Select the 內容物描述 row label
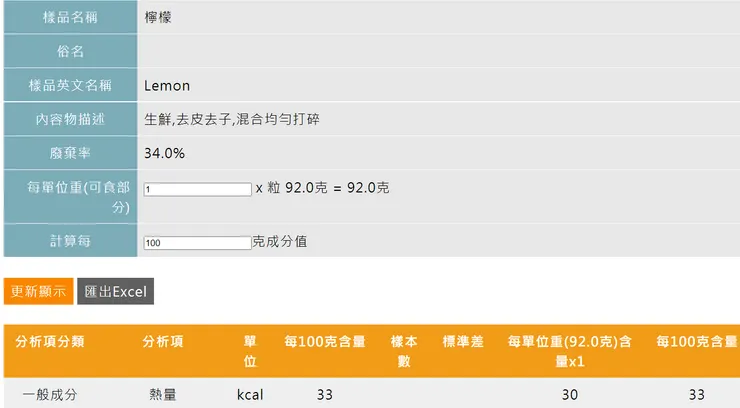The image size is (740, 408). click(x=70, y=120)
